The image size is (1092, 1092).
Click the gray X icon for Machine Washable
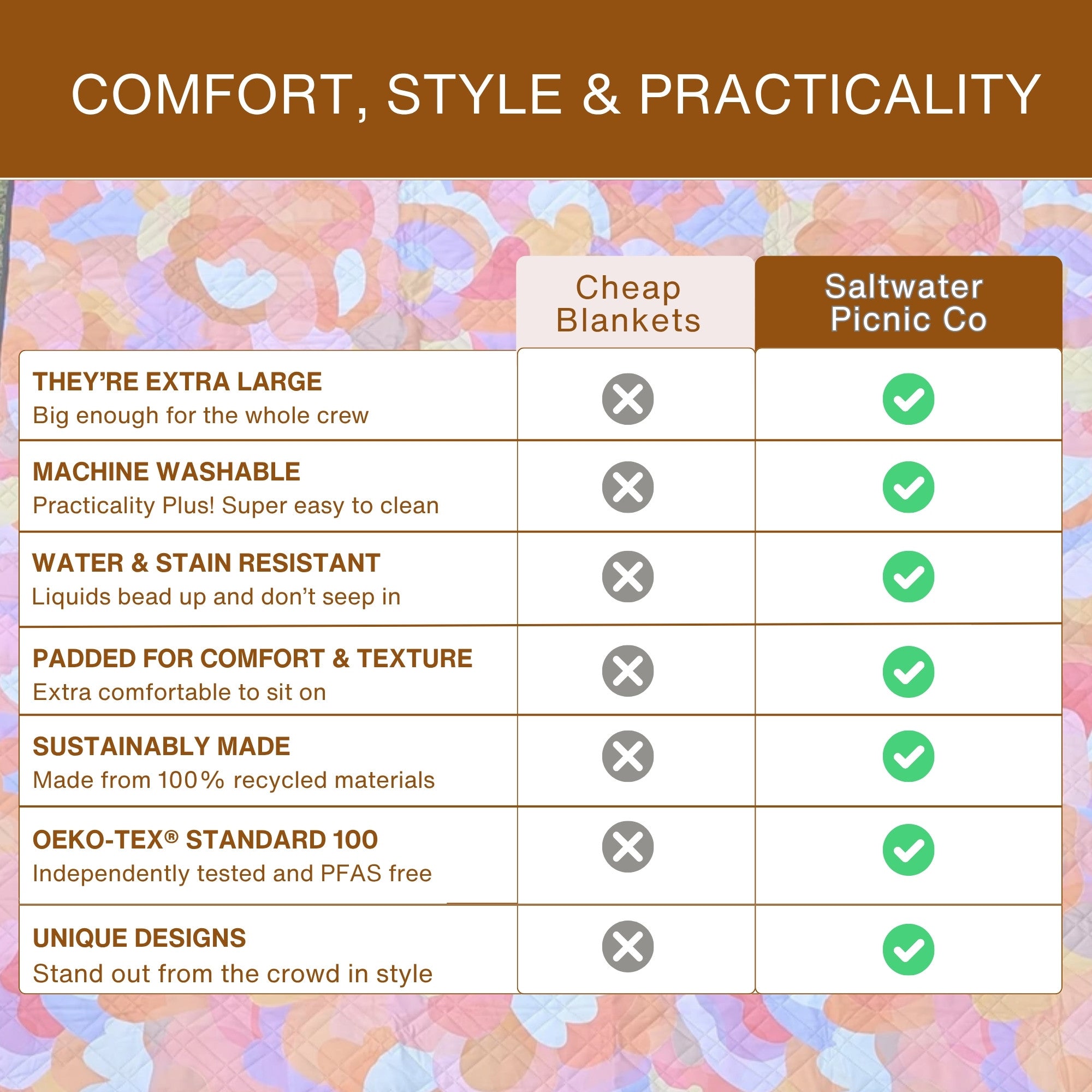click(627, 487)
